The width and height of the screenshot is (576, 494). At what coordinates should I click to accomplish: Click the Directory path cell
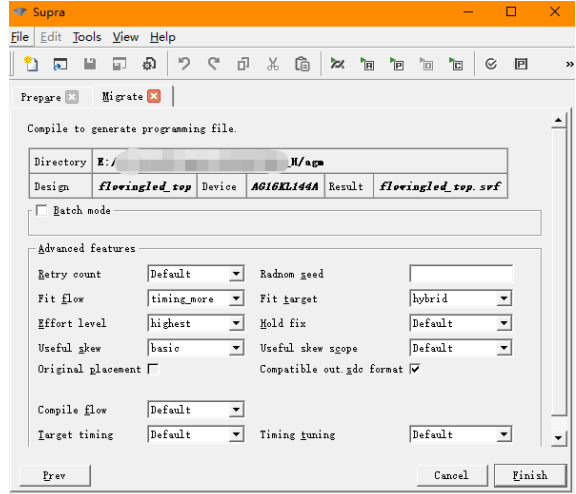pos(300,162)
